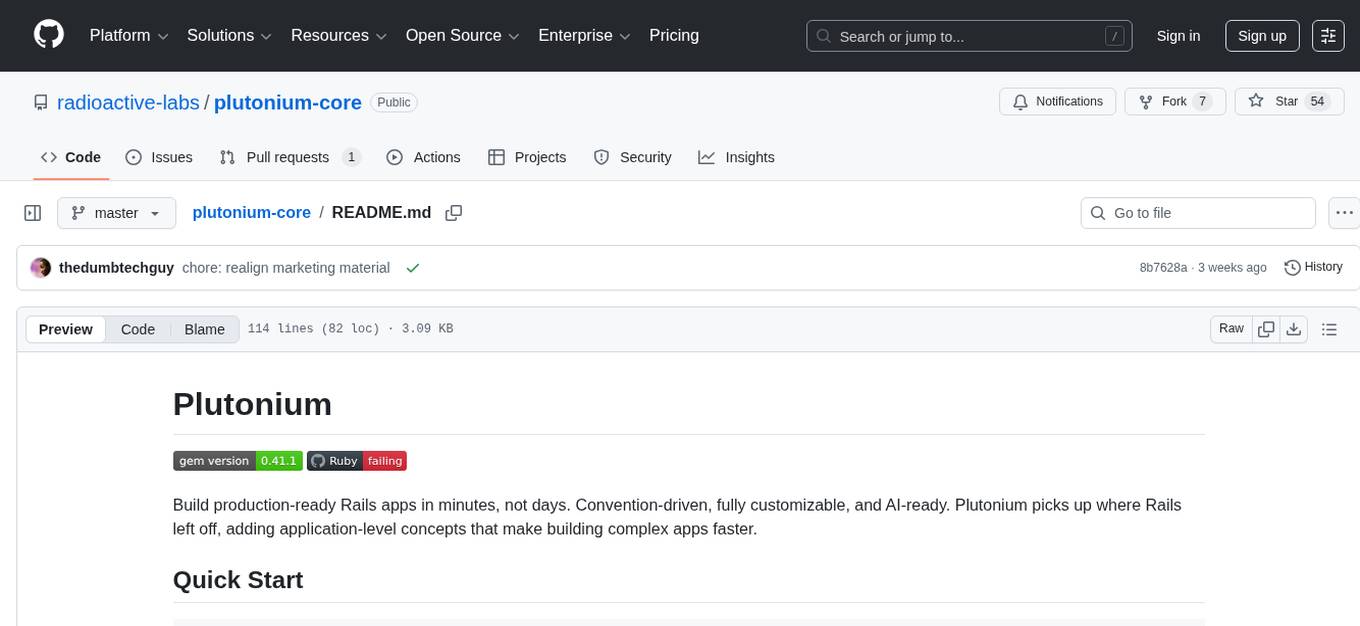Copy the README.md file path
Image resolution: width=1360 pixels, height=626 pixels.
click(454, 213)
